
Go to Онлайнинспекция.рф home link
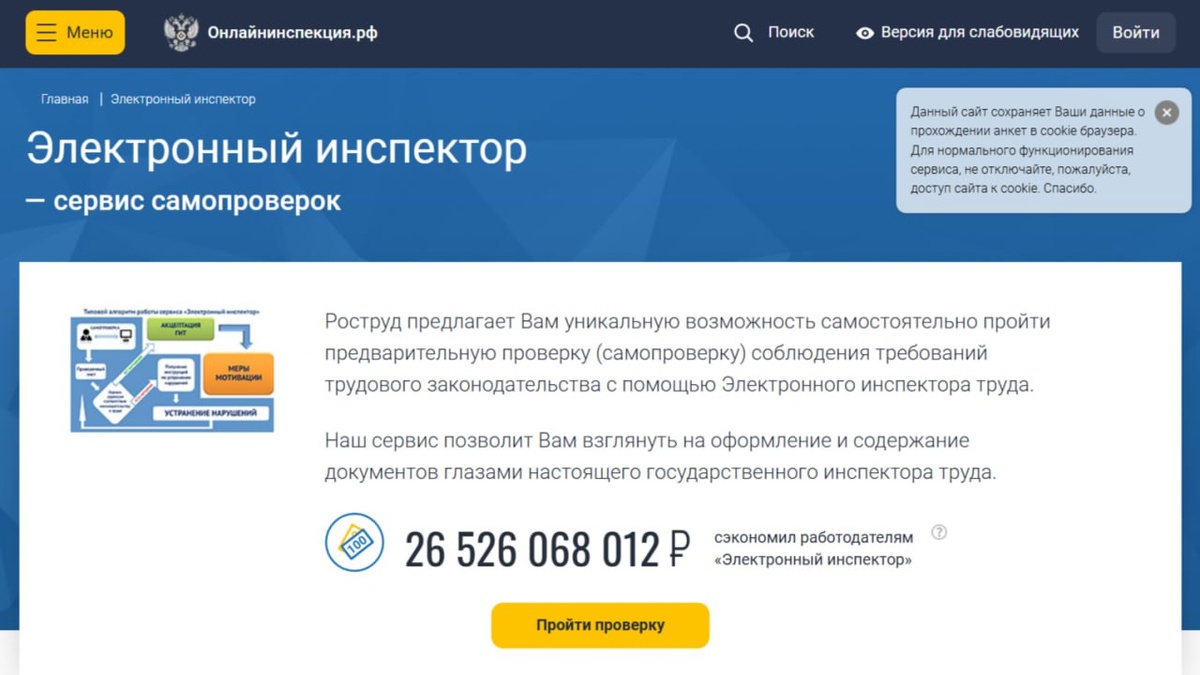click(x=292, y=32)
